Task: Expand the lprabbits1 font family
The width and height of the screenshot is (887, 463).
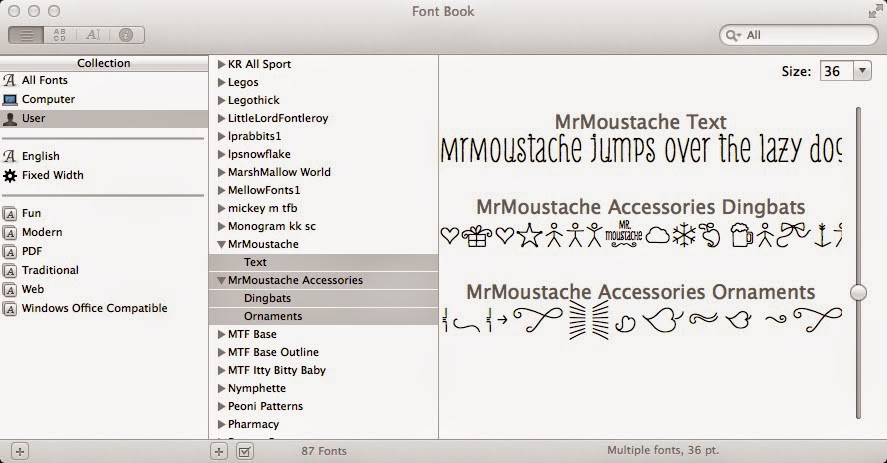Action: click(221, 136)
